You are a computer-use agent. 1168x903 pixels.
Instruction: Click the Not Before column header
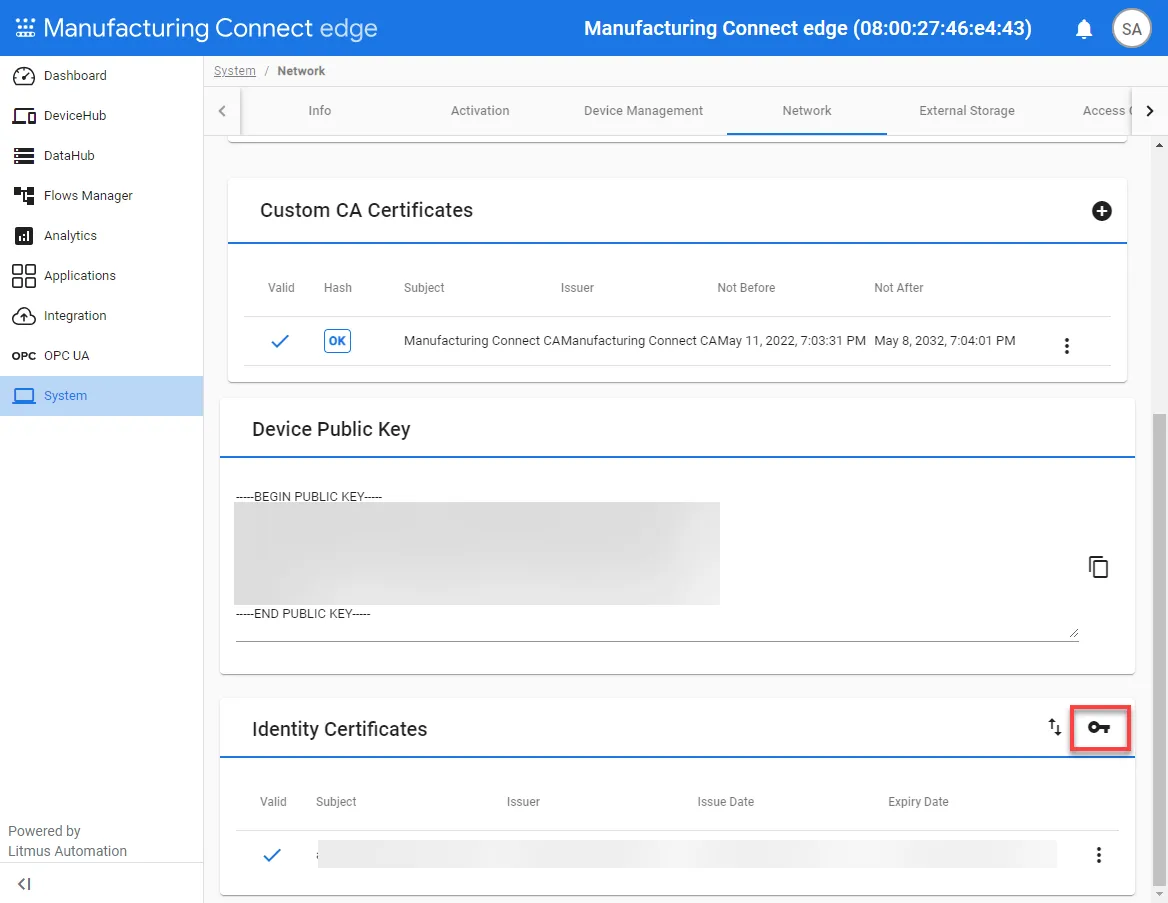point(746,288)
